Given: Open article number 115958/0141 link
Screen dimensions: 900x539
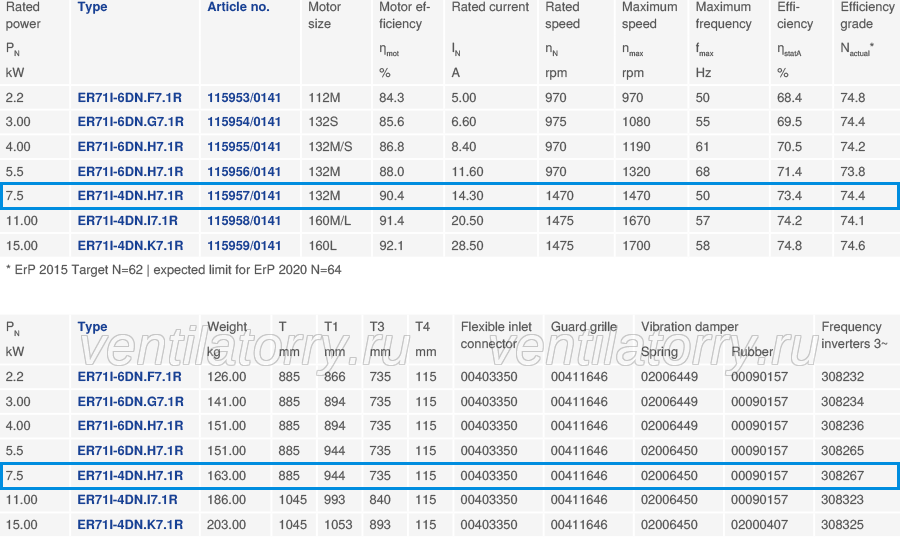Looking at the screenshot, I should (244, 220).
